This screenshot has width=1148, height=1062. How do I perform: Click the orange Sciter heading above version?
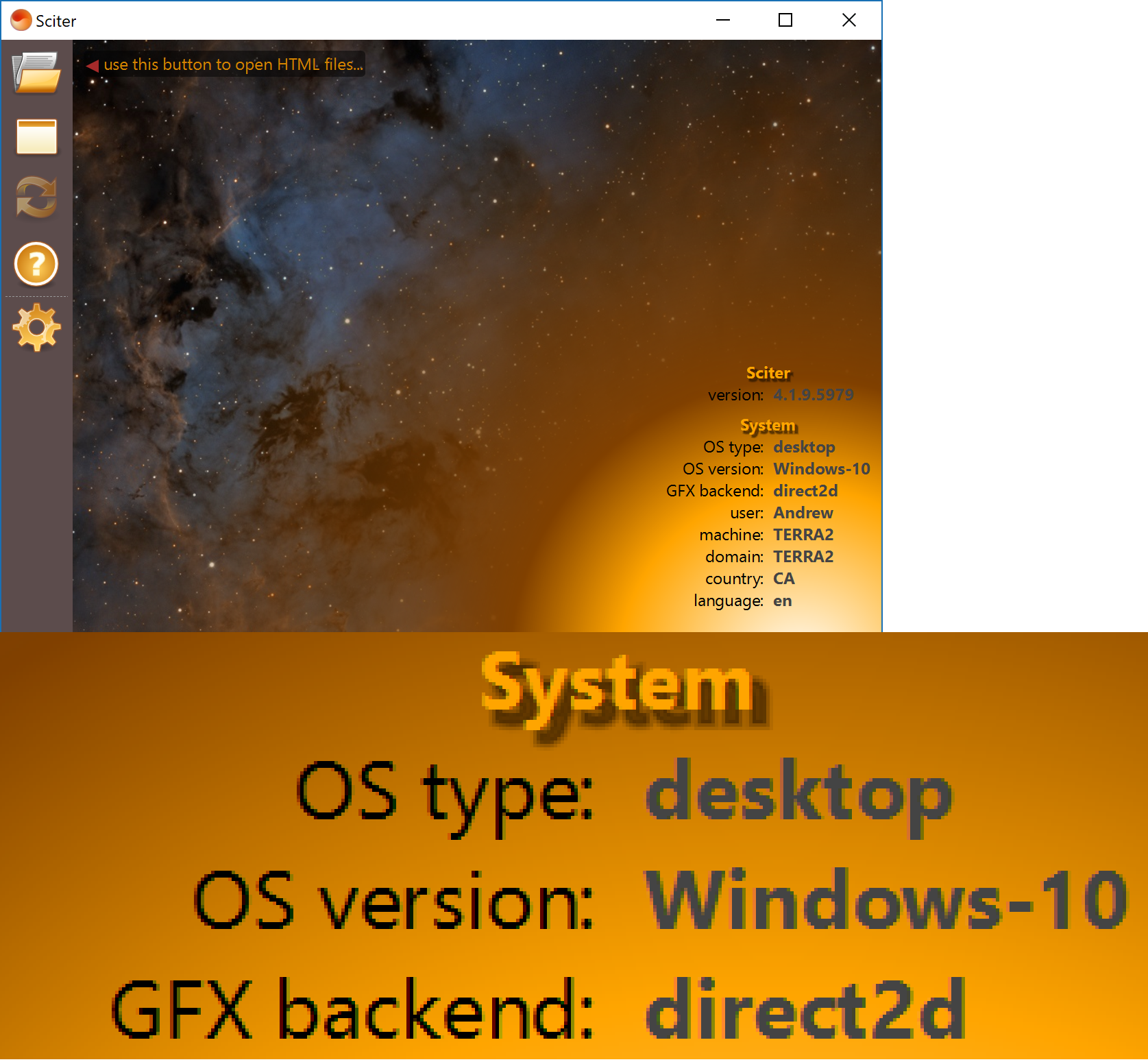768,373
